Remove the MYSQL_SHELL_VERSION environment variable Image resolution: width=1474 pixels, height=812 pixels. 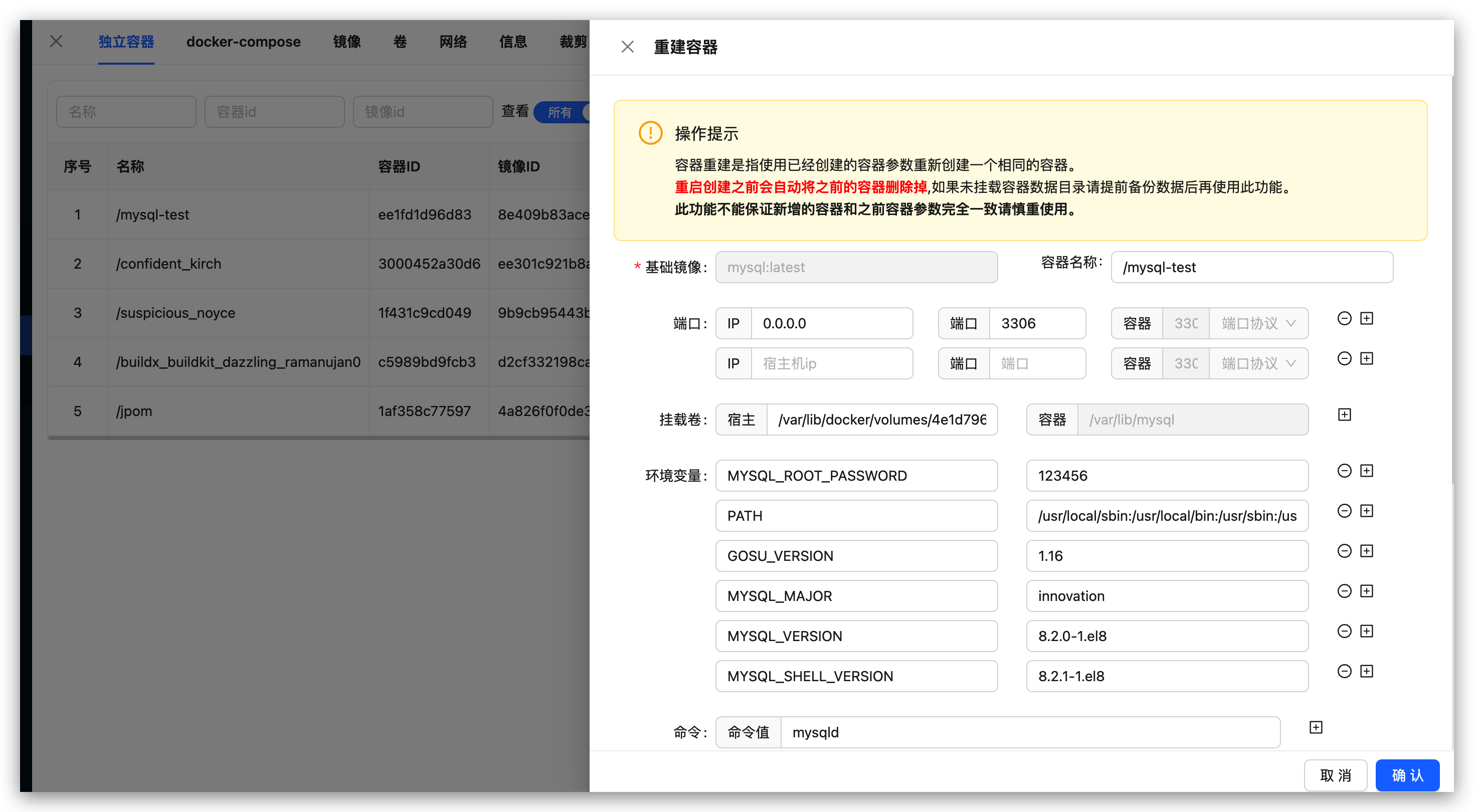click(1344, 671)
